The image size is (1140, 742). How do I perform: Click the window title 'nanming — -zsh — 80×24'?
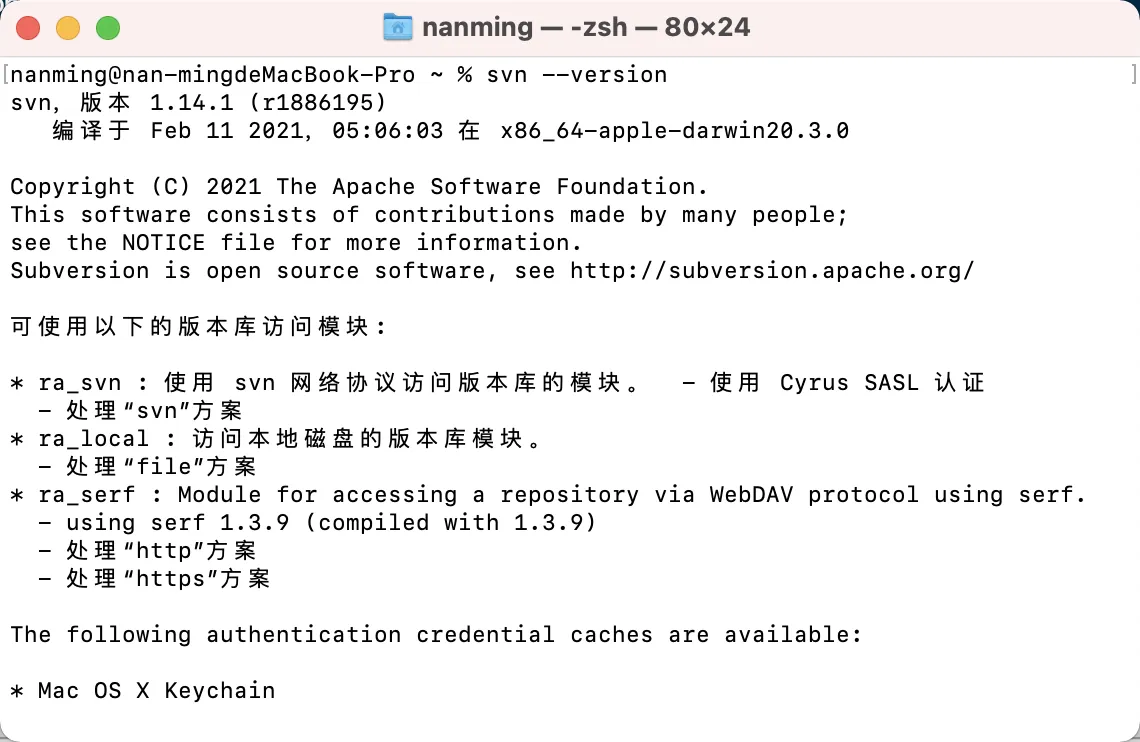click(586, 27)
